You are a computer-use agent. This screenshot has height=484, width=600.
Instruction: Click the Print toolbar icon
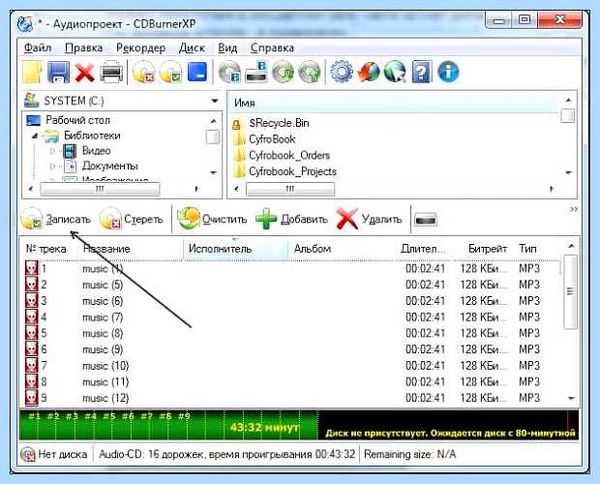coord(111,72)
